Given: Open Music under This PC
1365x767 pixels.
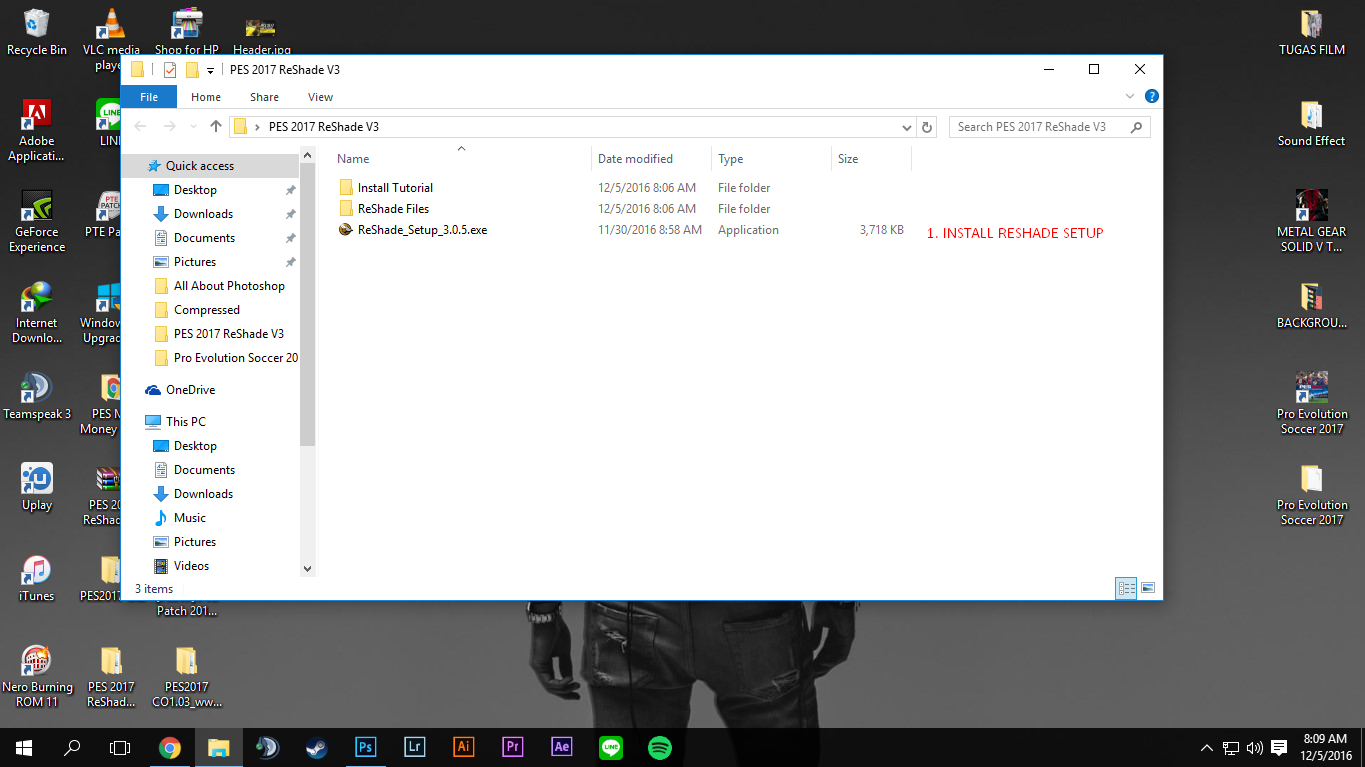Looking at the screenshot, I should [190, 518].
